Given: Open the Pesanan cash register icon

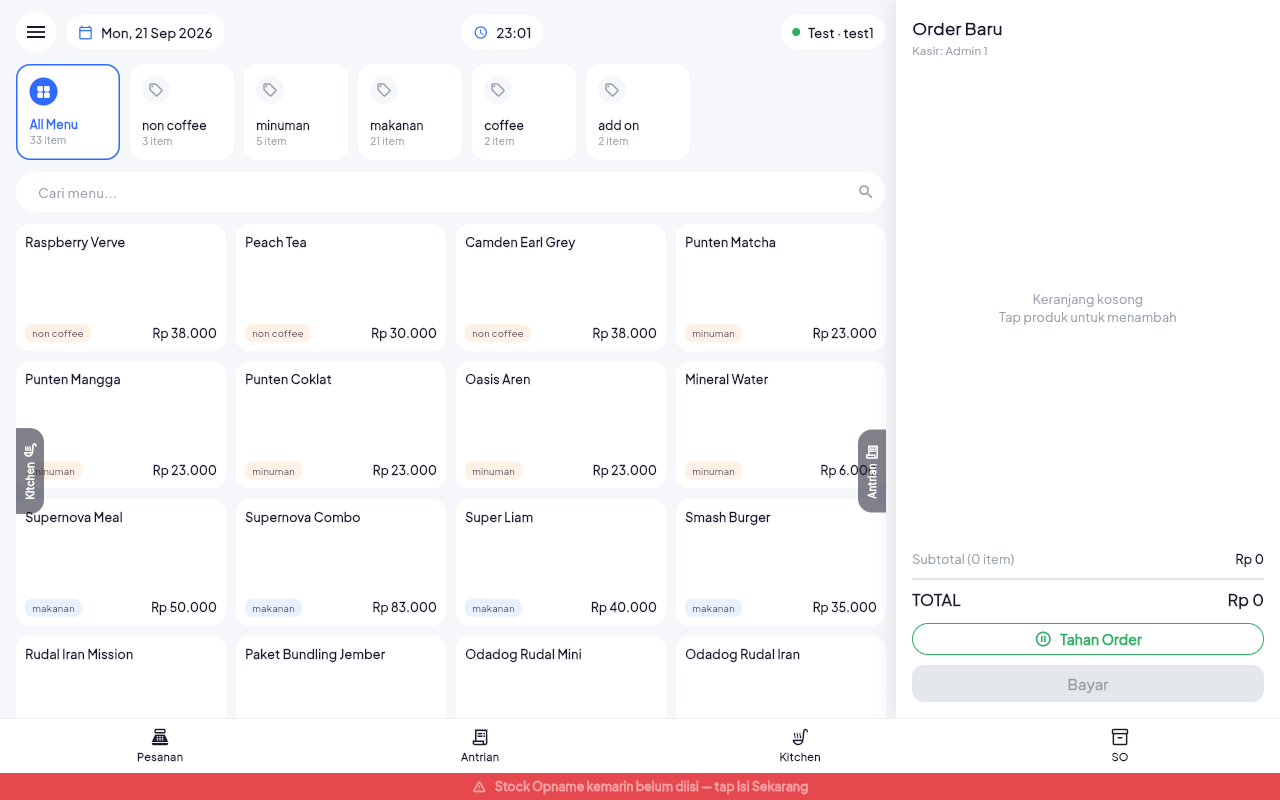Looking at the screenshot, I should (x=160, y=737).
